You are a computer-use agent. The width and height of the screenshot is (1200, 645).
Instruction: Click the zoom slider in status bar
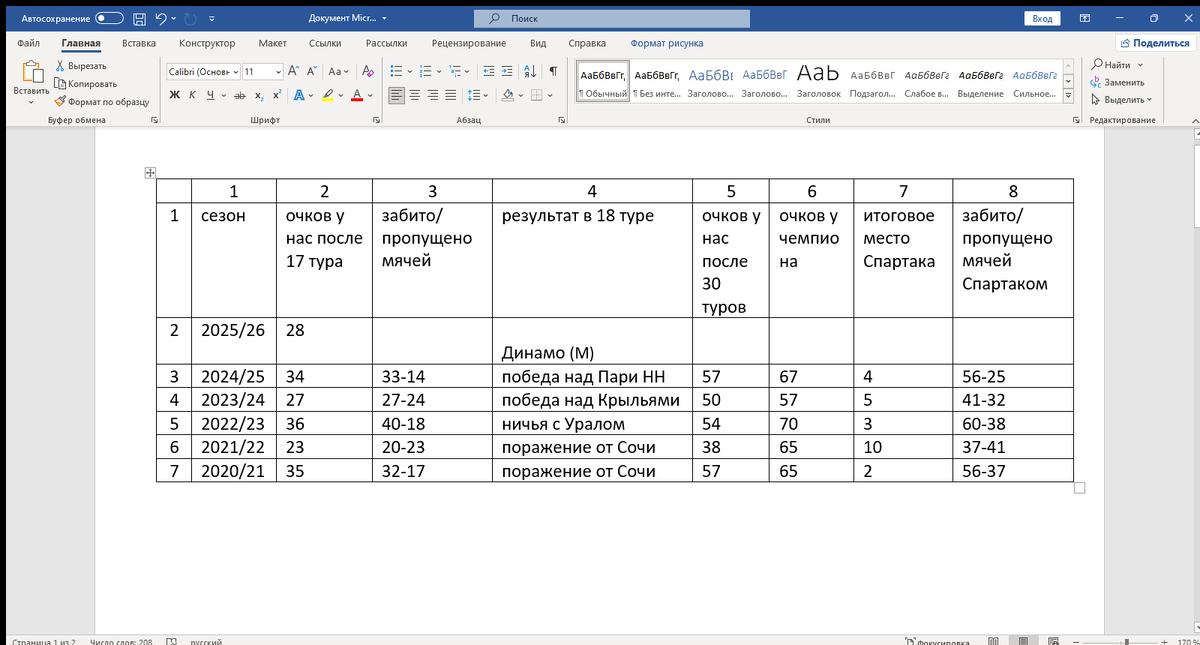coord(1127,641)
